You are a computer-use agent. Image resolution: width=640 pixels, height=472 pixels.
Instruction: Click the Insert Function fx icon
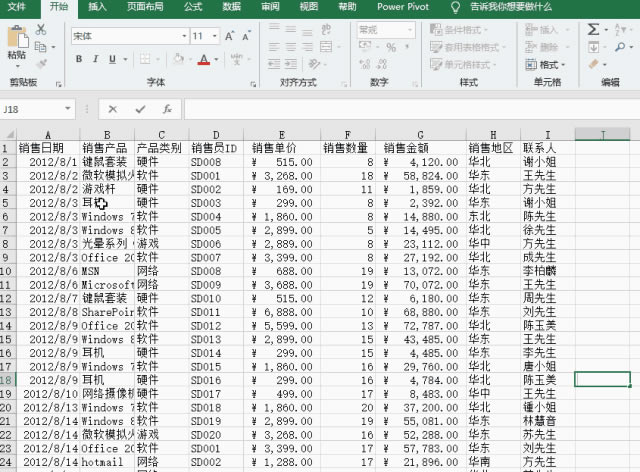(x=166, y=109)
